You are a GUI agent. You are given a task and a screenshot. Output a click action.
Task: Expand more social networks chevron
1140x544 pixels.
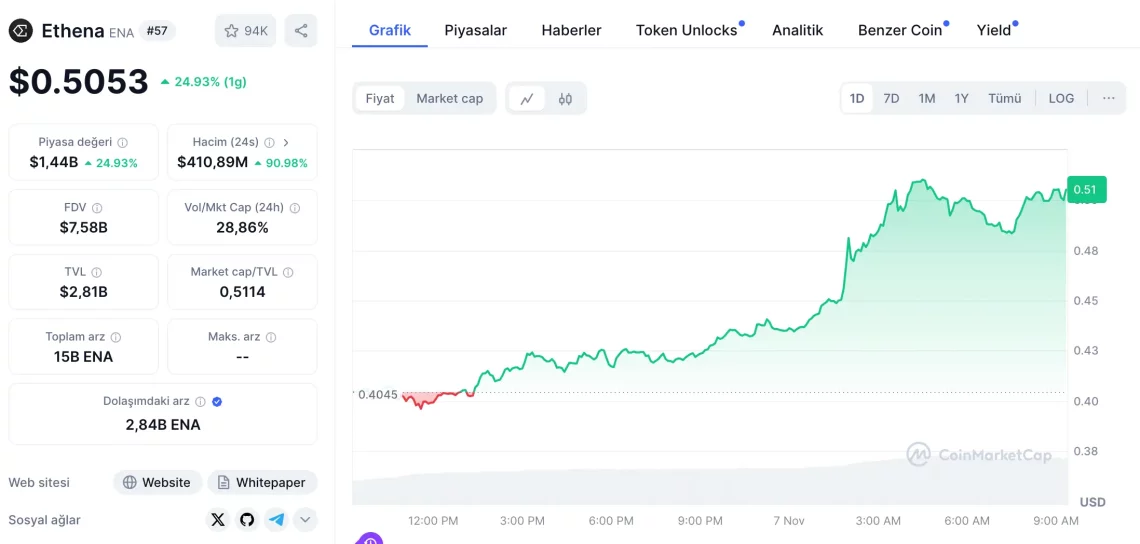pos(305,520)
